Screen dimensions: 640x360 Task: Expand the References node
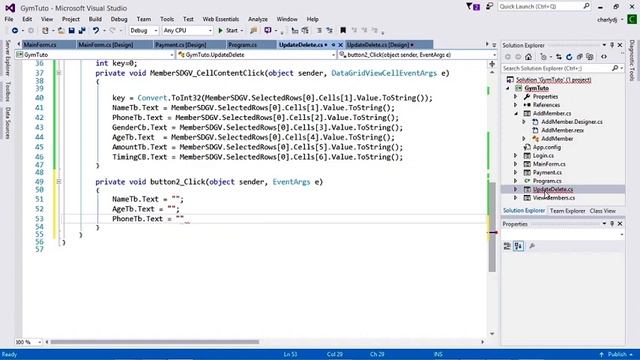point(516,105)
